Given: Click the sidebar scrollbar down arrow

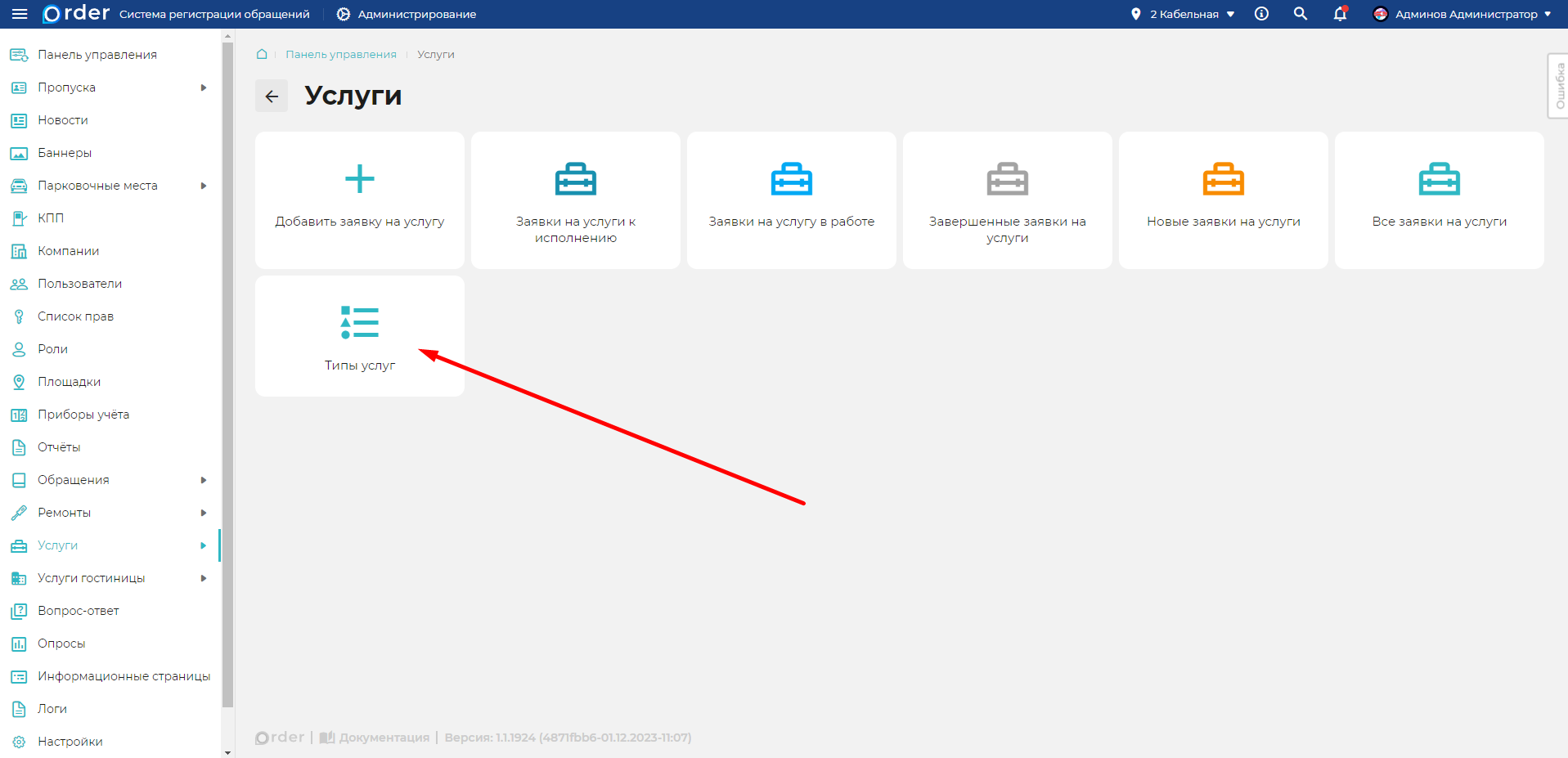Looking at the screenshot, I should pos(227,752).
